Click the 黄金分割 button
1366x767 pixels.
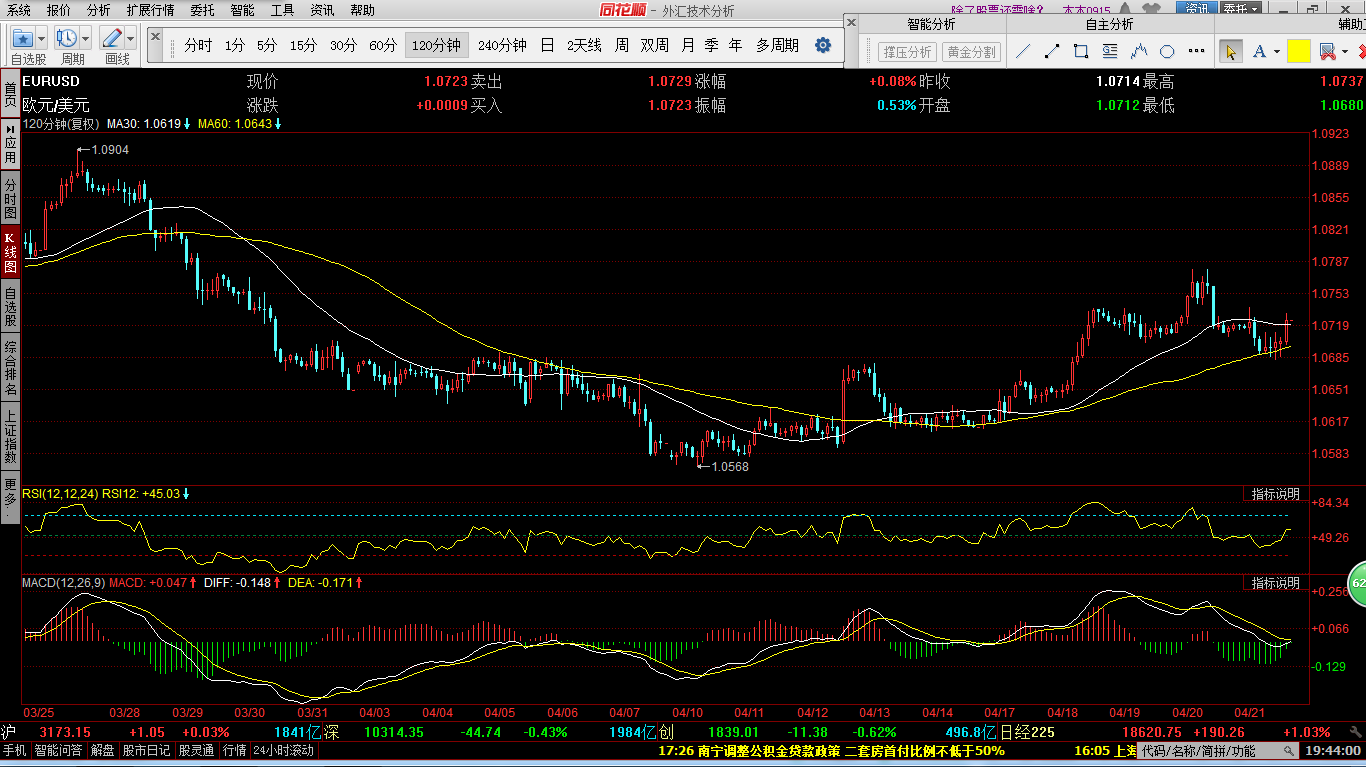tap(971, 52)
